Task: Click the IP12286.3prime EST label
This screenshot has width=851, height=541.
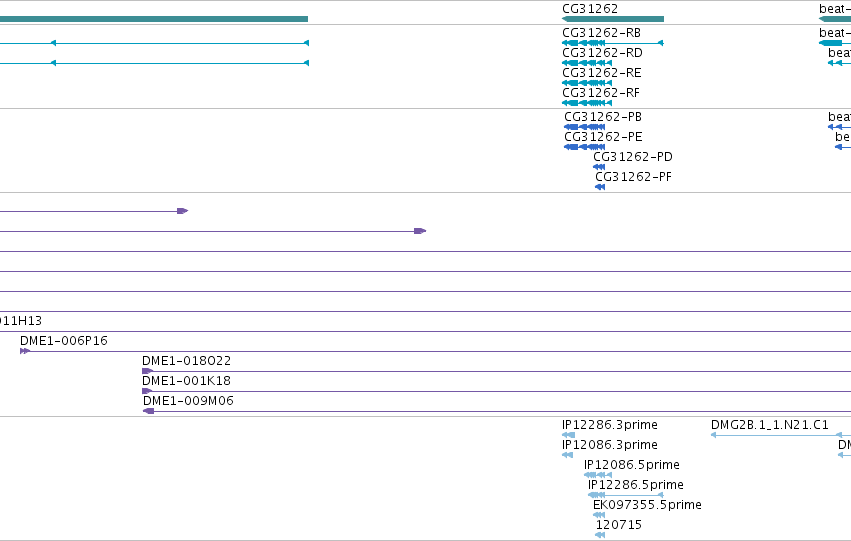Action: (610, 425)
